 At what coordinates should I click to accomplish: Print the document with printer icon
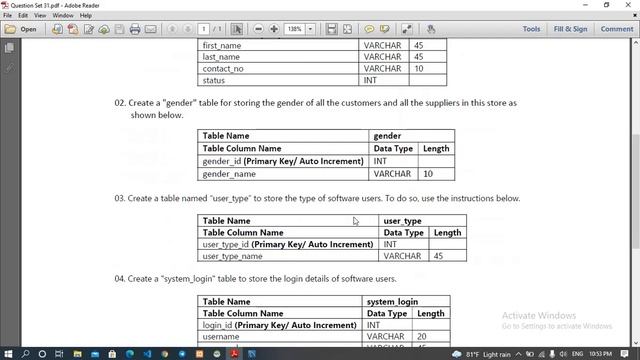click(x=135, y=29)
